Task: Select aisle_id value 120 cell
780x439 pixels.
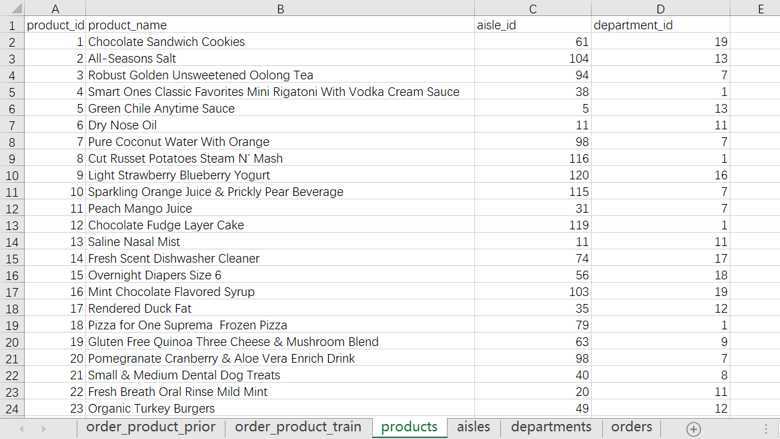Action: pos(533,175)
